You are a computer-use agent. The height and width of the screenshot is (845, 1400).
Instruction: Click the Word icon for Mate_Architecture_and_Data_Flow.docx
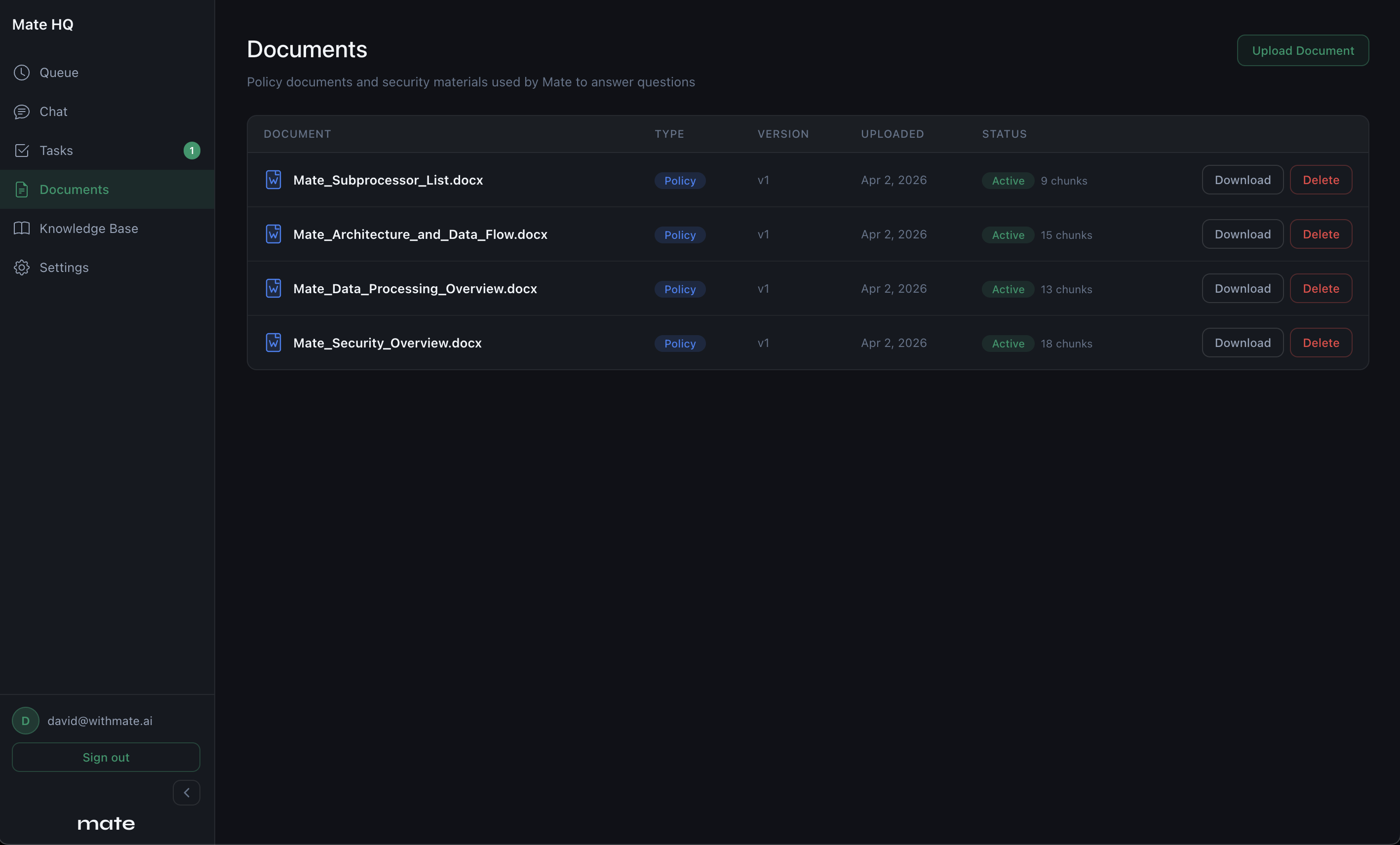(x=273, y=234)
